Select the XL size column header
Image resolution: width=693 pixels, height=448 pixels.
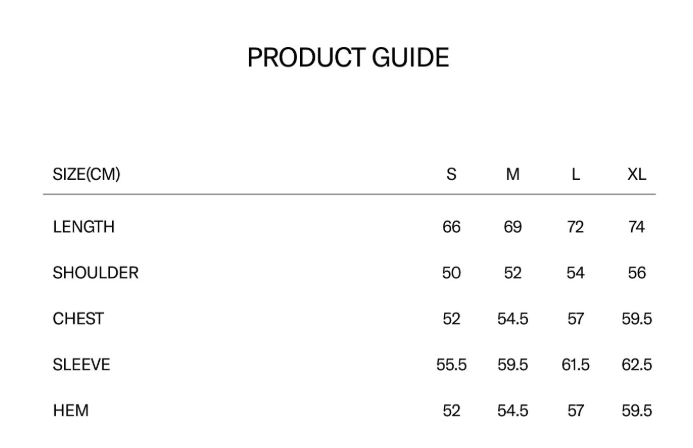click(x=637, y=174)
